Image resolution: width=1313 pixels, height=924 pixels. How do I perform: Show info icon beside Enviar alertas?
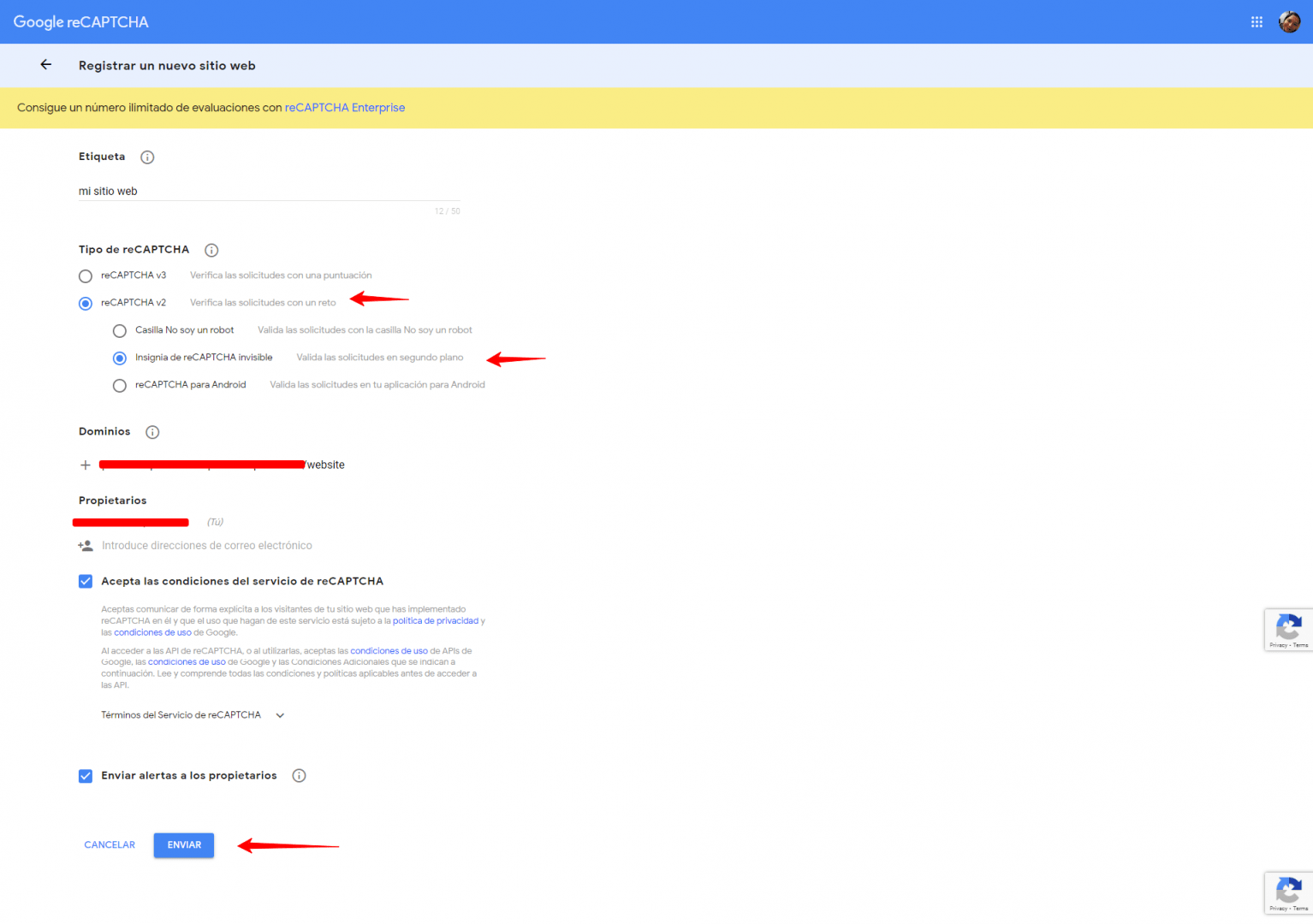299,776
